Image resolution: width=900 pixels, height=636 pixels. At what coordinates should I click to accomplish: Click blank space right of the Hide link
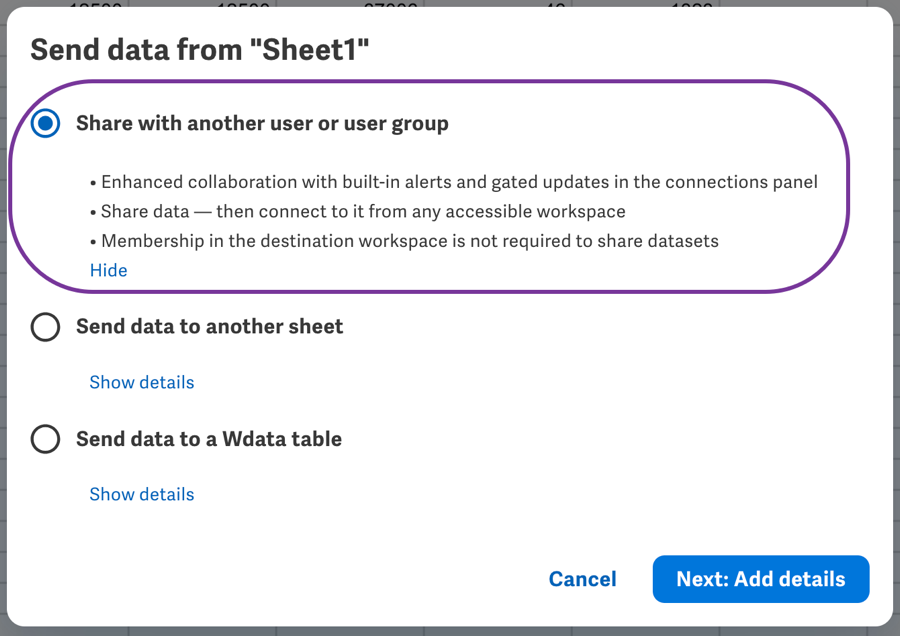point(450,270)
